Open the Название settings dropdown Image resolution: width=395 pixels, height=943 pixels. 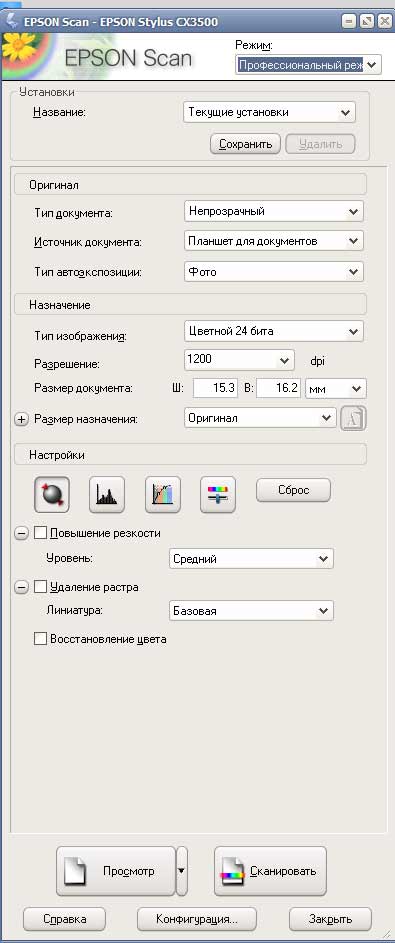coord(269,112)
